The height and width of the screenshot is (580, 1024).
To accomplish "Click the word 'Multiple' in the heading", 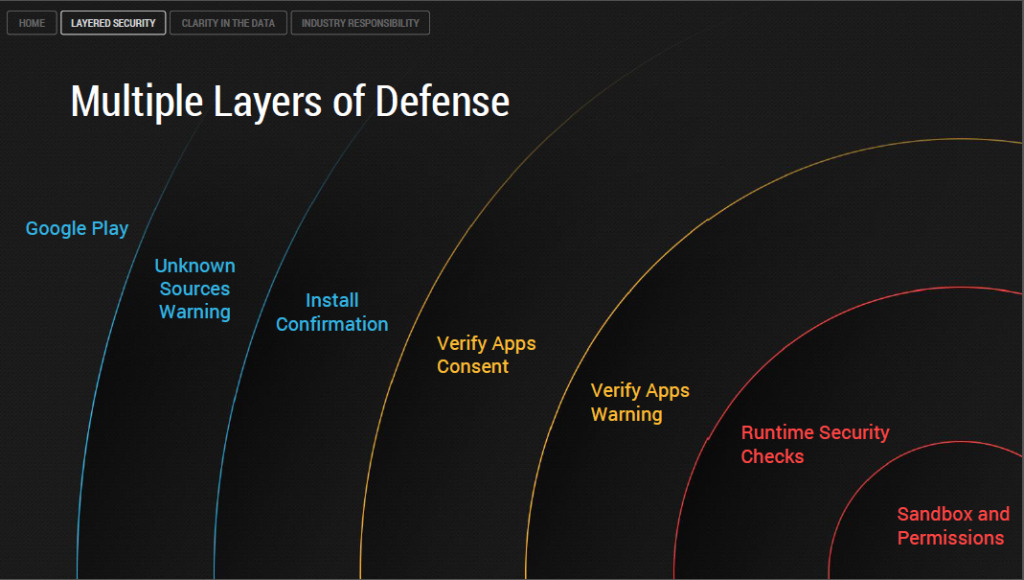I will [x=134, y=102].
